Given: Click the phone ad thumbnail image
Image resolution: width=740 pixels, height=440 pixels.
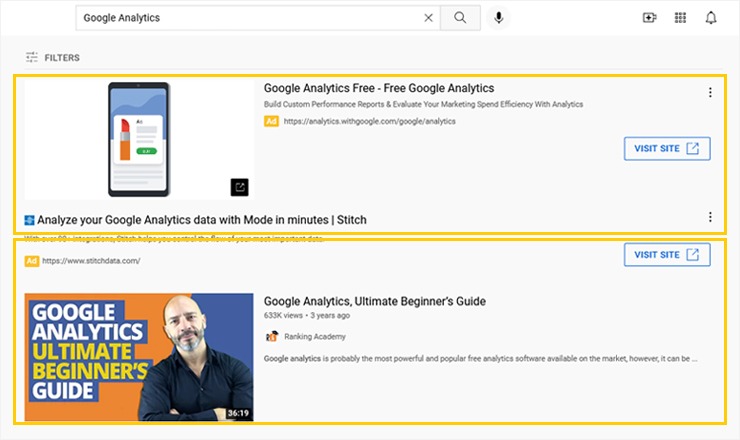Looking at the screenshot, I should point(139,139).
